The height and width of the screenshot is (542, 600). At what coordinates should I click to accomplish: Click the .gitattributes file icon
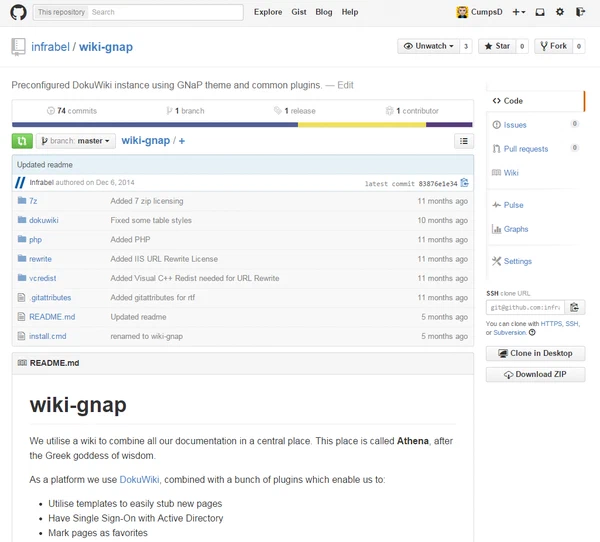coord(21,297)
